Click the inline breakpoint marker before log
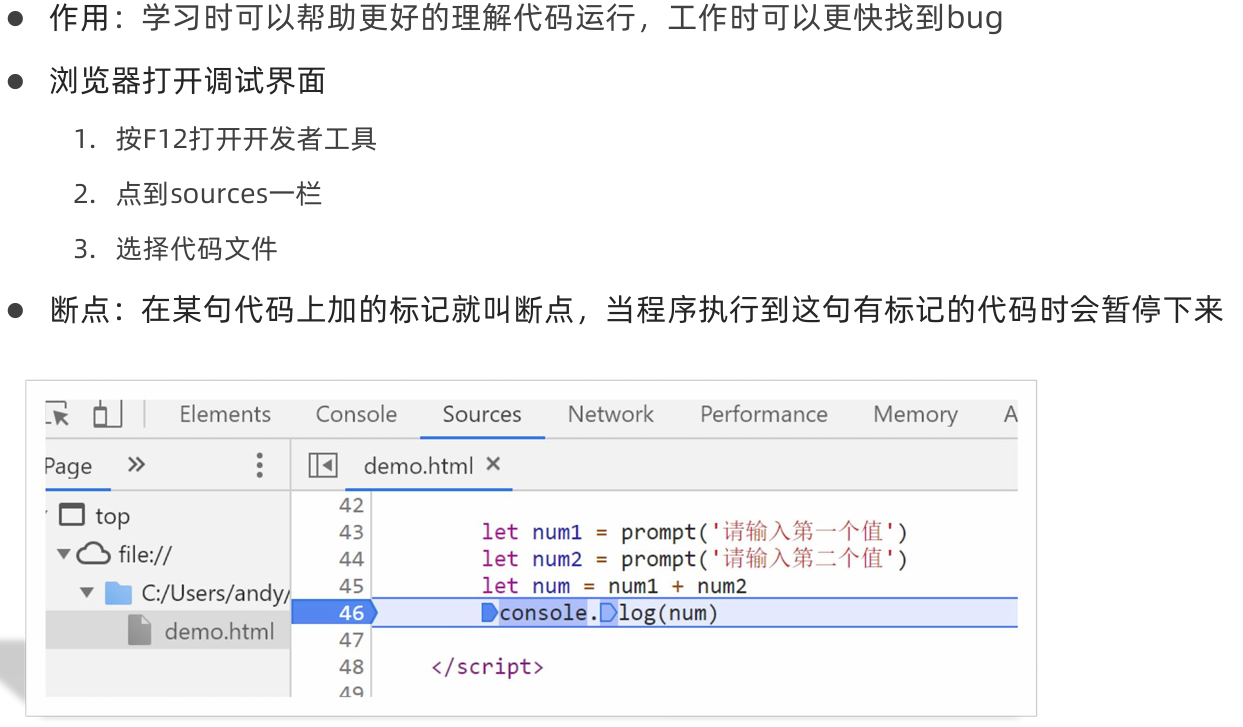Screen dimensions: 1243x727 (x=608, y=613)
